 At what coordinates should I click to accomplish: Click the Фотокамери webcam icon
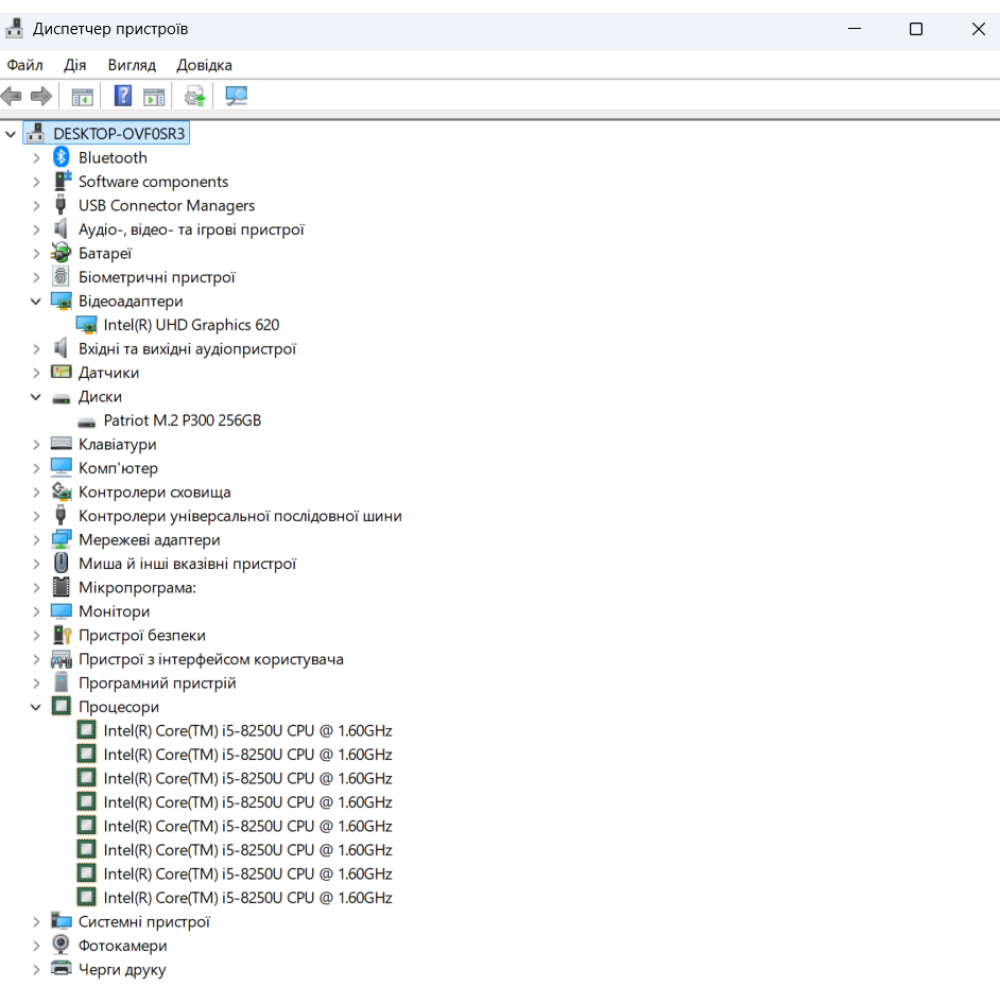click(x=61, y=946)
